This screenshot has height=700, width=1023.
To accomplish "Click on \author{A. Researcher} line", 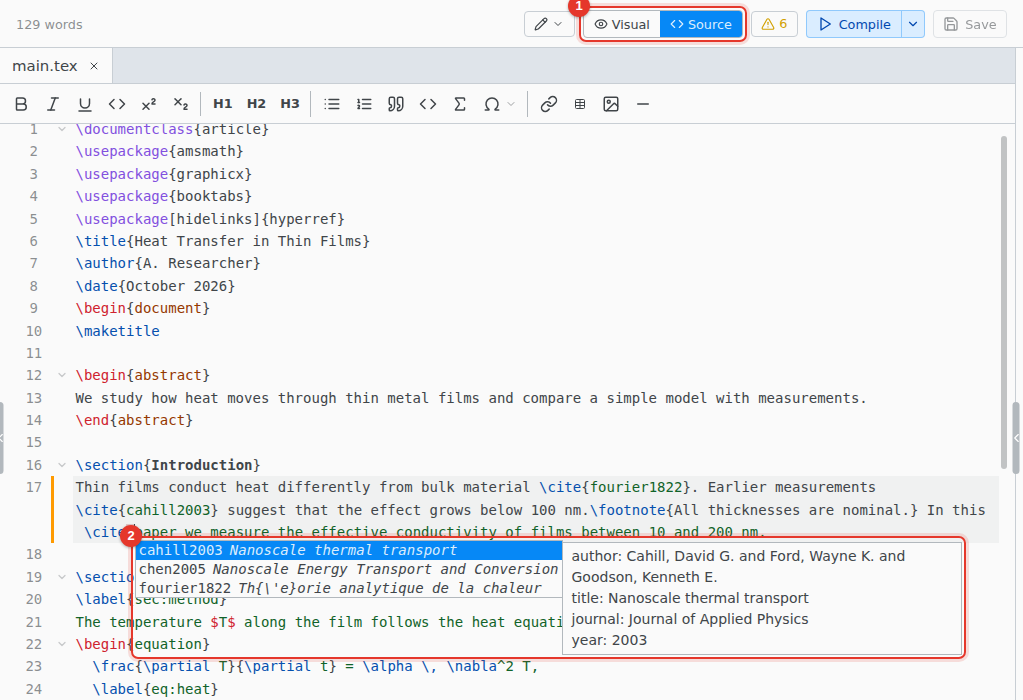I will 168,264.
